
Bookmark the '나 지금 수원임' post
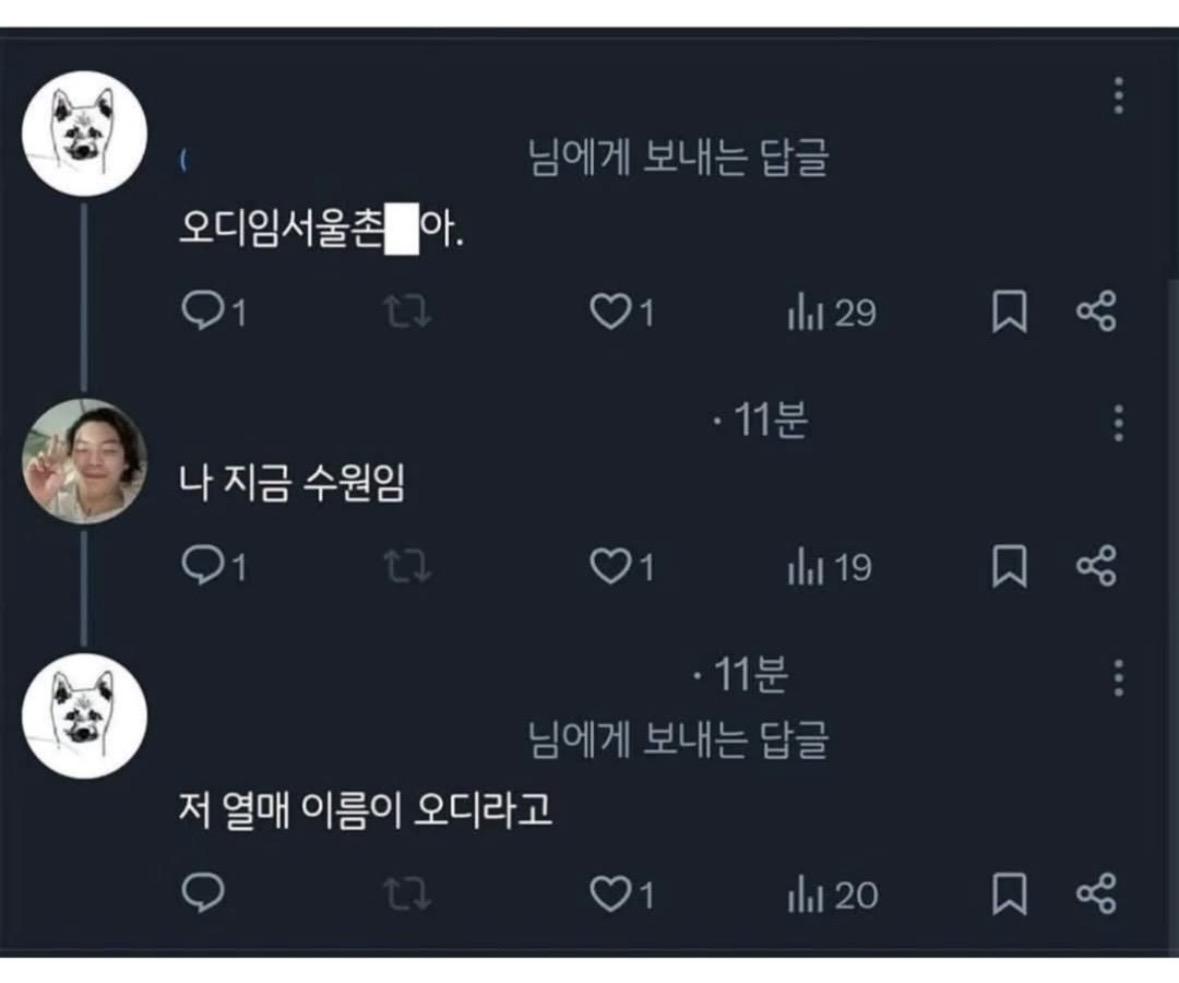tap(1009, 566)
